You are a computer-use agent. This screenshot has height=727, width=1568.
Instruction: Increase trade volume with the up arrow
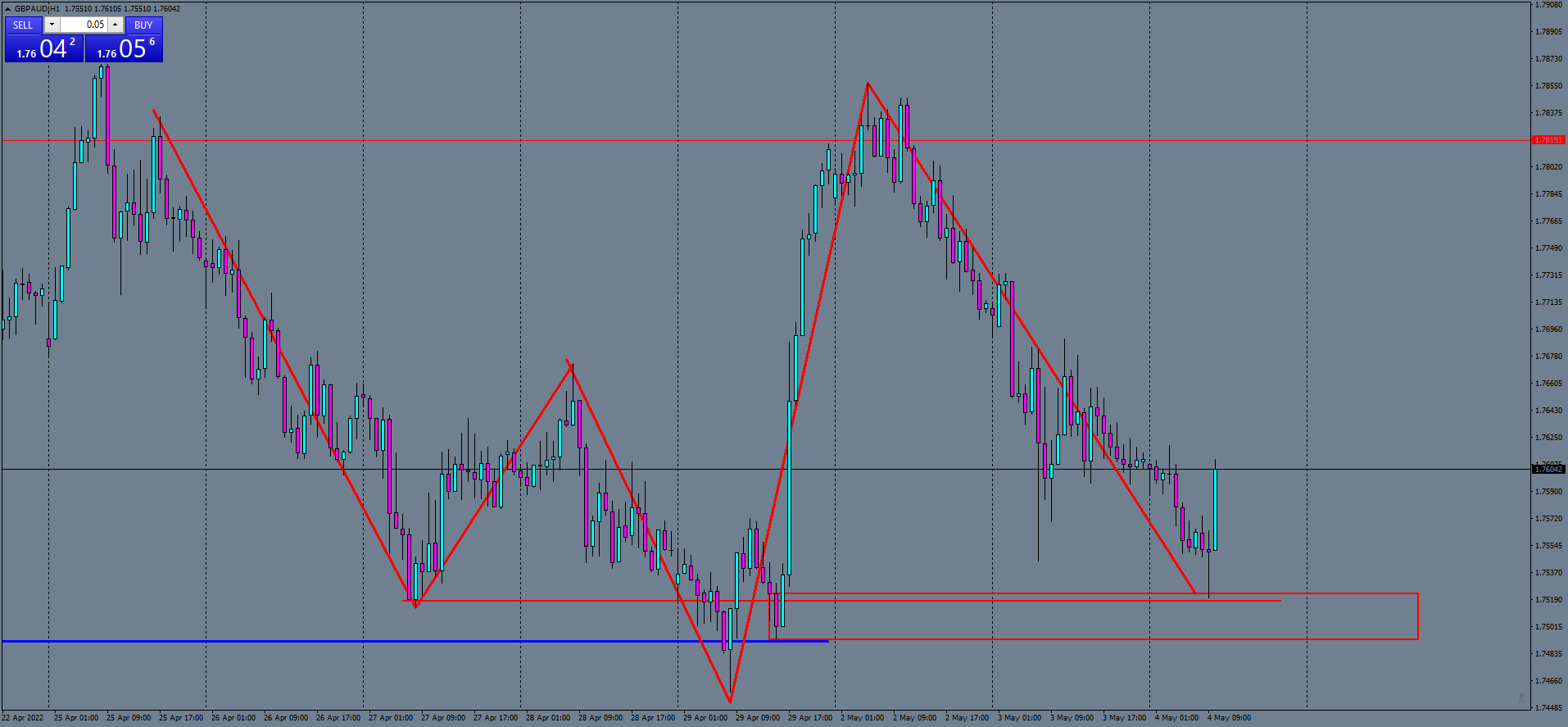116,25
